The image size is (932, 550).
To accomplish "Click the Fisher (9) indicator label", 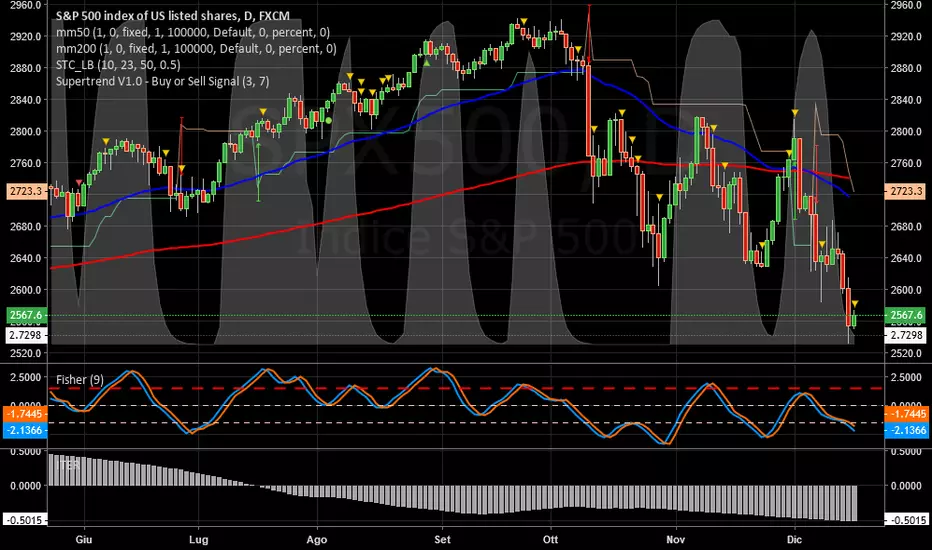I will (x=80, y=379).
